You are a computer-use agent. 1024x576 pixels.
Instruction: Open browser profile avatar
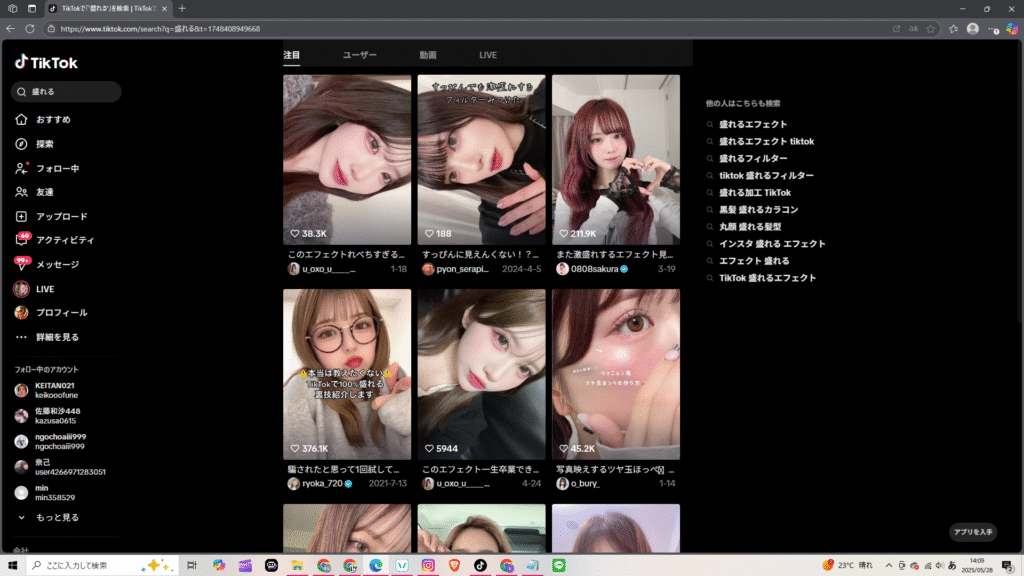pyautogui.click(x=972, y=29)
